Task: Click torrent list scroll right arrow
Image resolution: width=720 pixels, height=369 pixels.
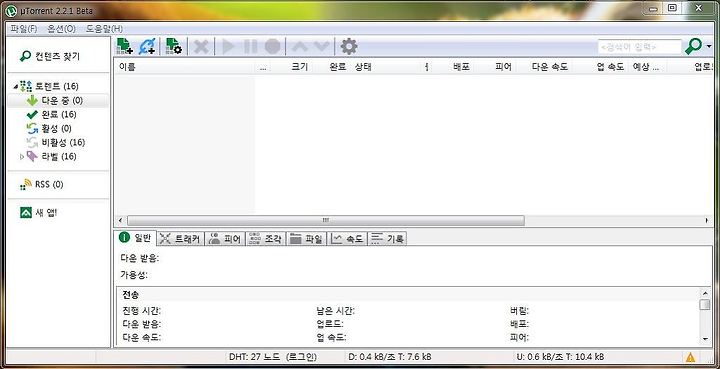Action: point(707,220)
